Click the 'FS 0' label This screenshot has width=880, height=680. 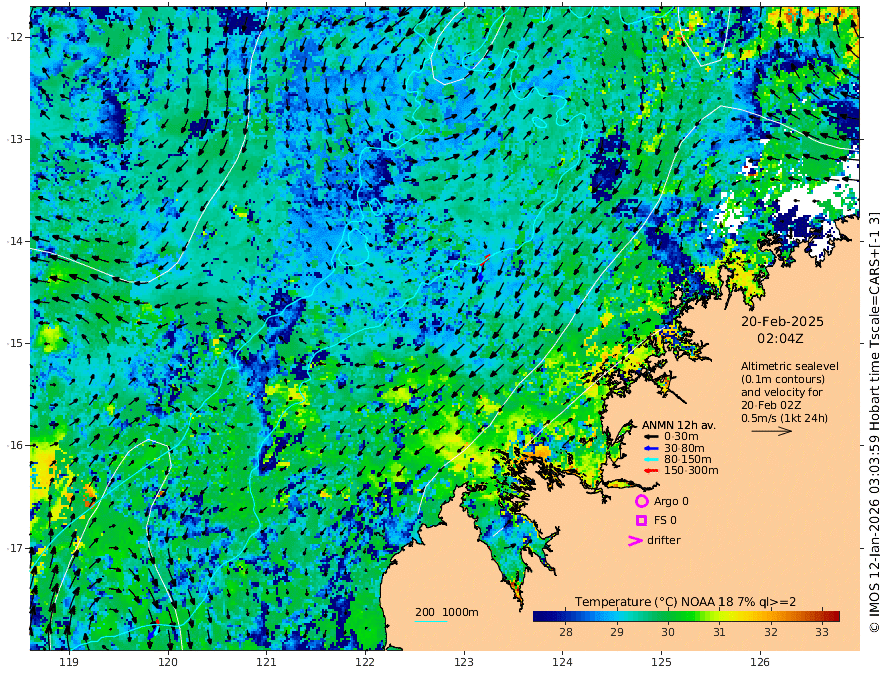click(x=665, y=521)
